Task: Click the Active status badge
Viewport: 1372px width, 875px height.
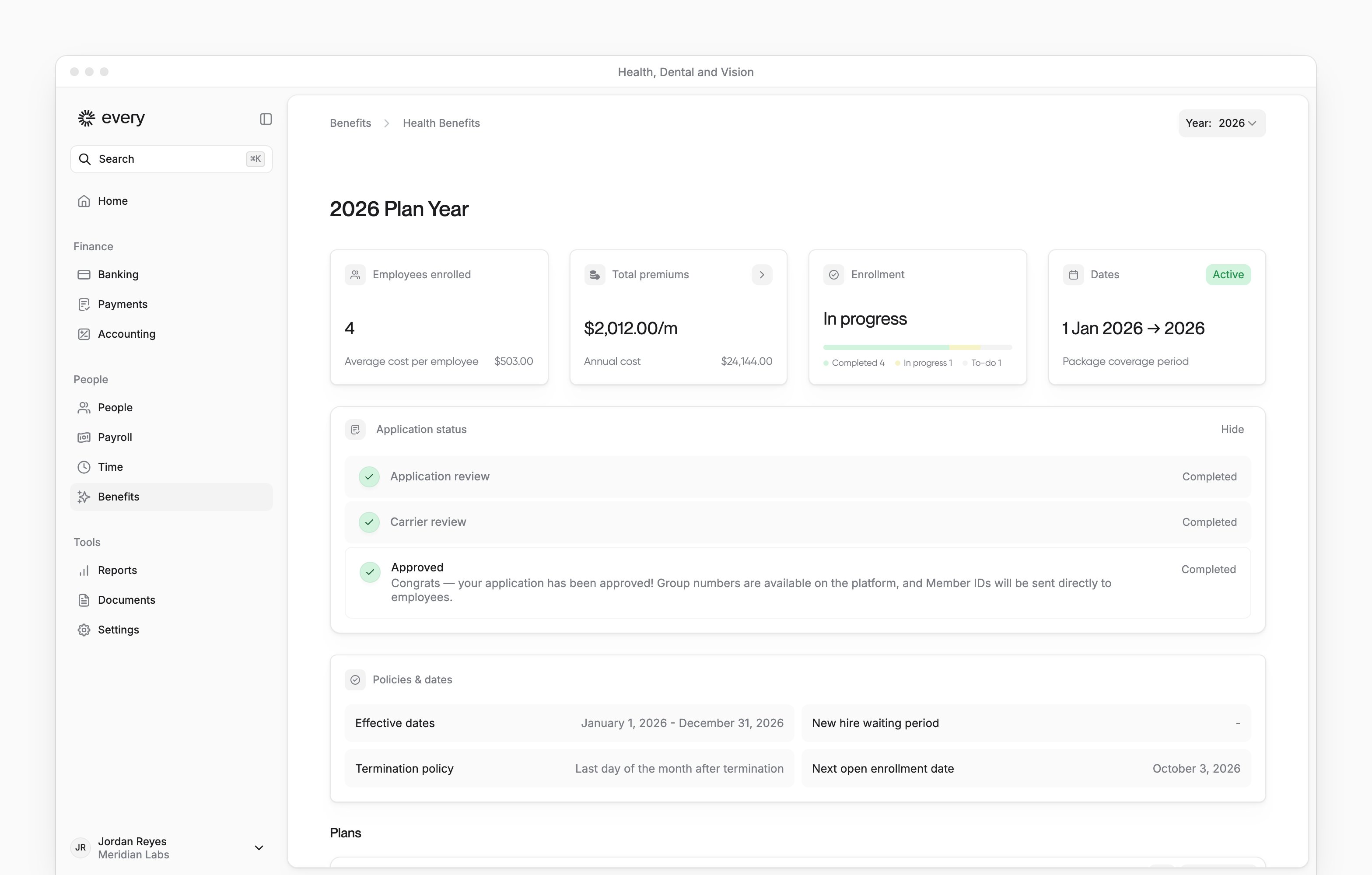Action: [x=1228, y=275]
